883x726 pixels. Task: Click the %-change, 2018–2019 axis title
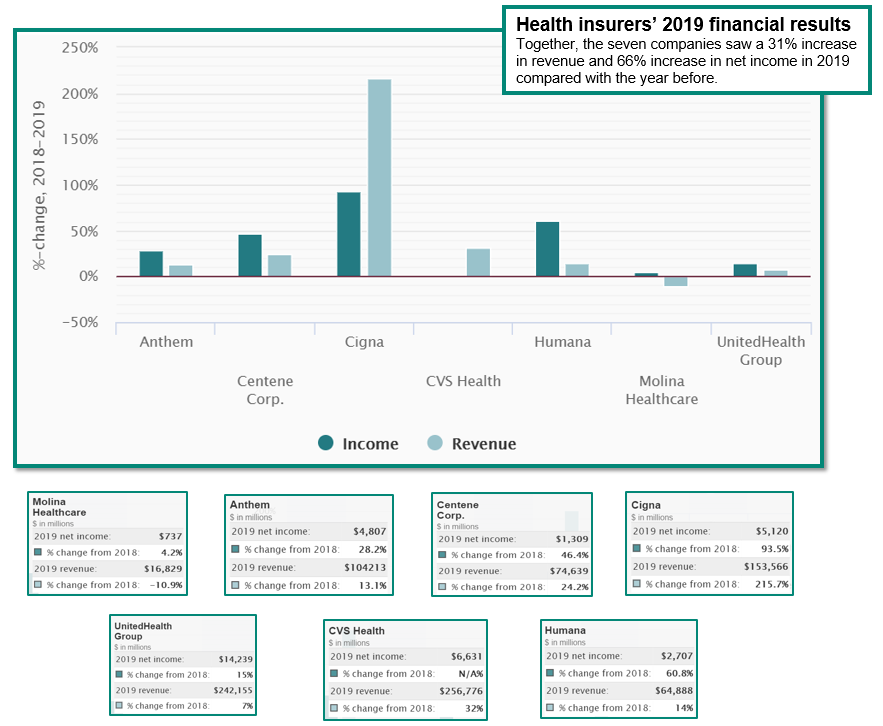[39, 185]
